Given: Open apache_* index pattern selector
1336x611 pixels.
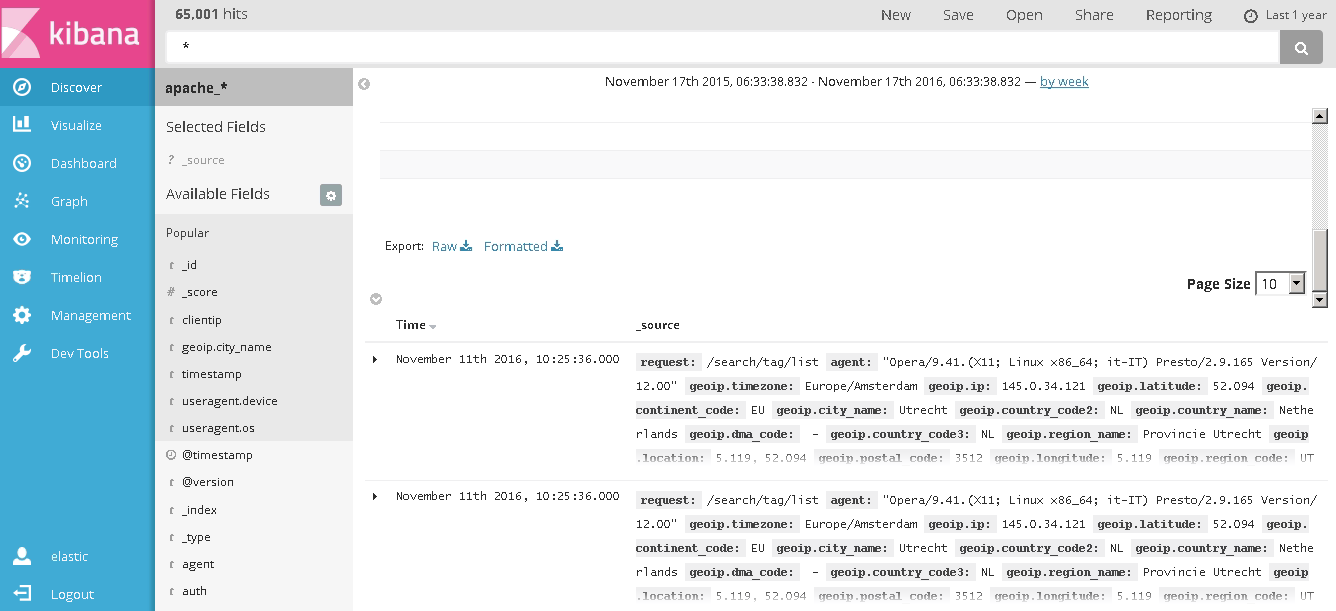Looking at the screenshot, I should [x=254, y=87].
